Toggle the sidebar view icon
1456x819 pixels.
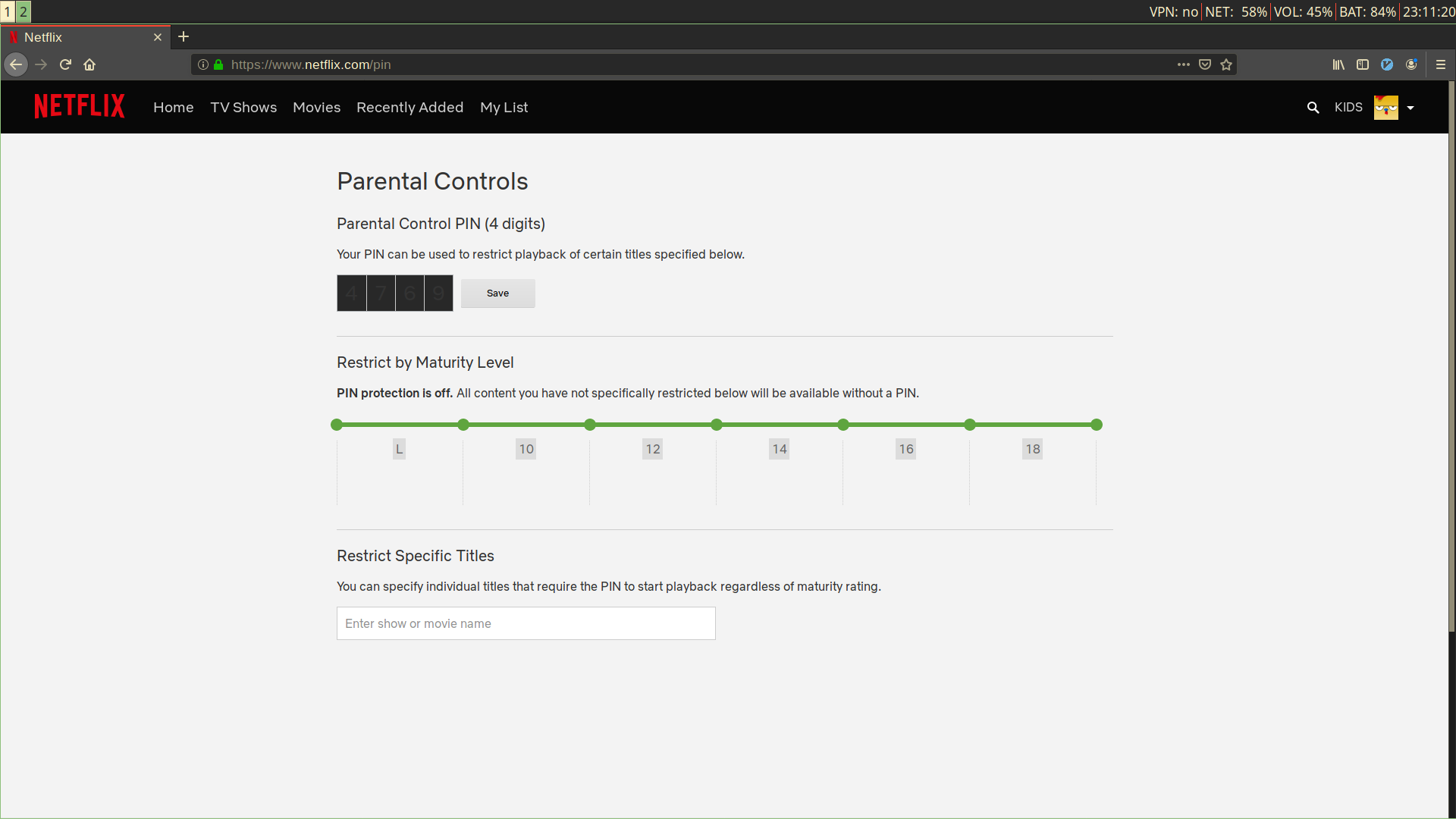tap(1363, 64)
